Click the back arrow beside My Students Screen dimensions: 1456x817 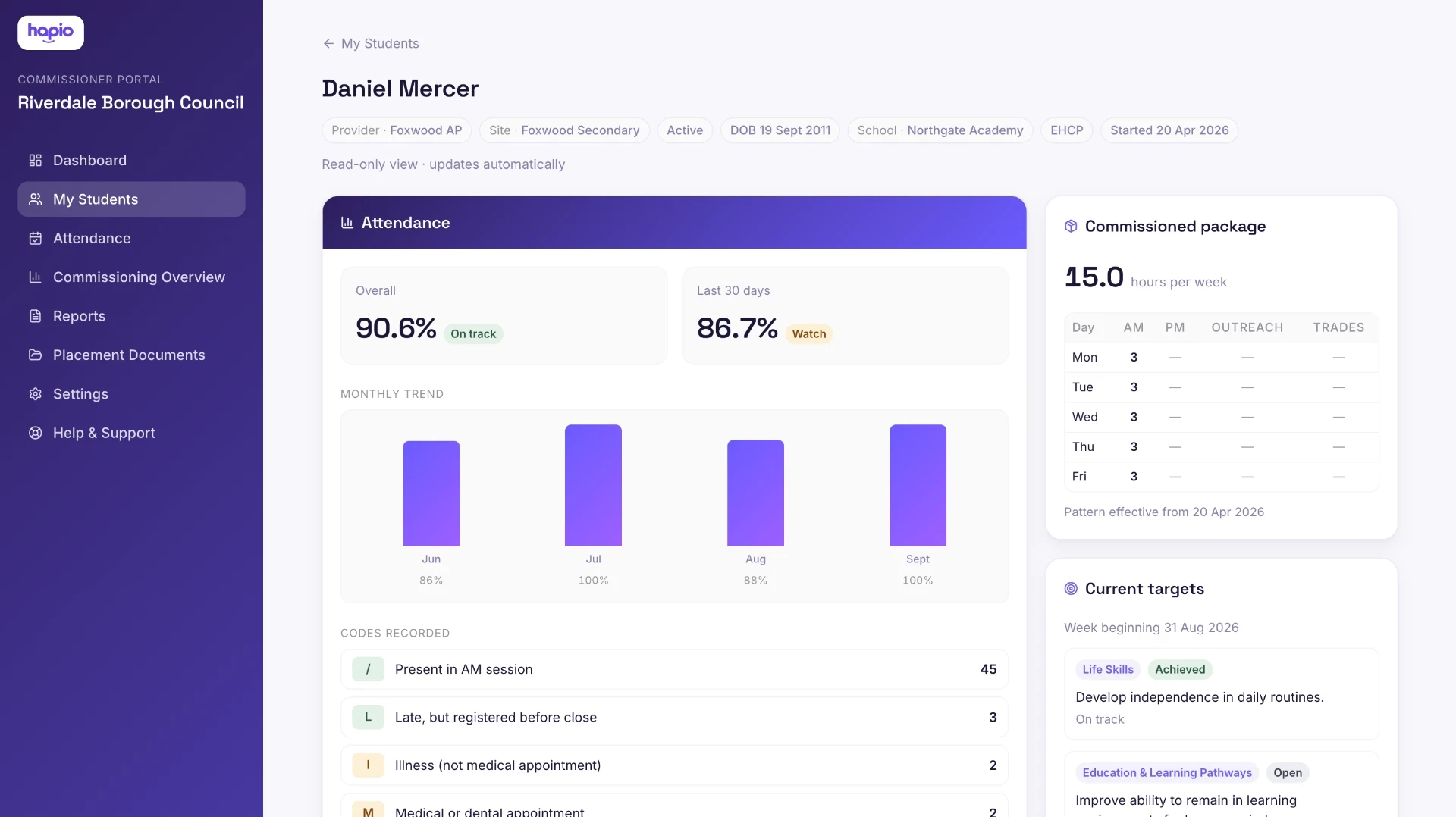(328, 43)
